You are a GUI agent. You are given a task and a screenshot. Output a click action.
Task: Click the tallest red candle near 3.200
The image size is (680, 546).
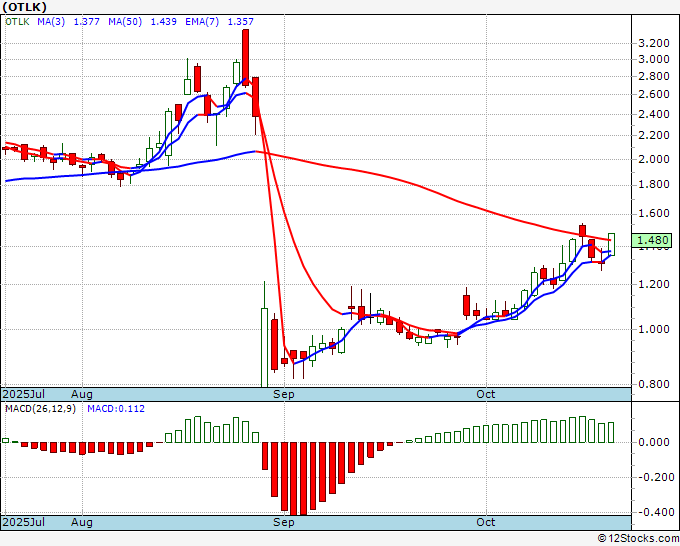pyautogui.click(x=245, y=58)
